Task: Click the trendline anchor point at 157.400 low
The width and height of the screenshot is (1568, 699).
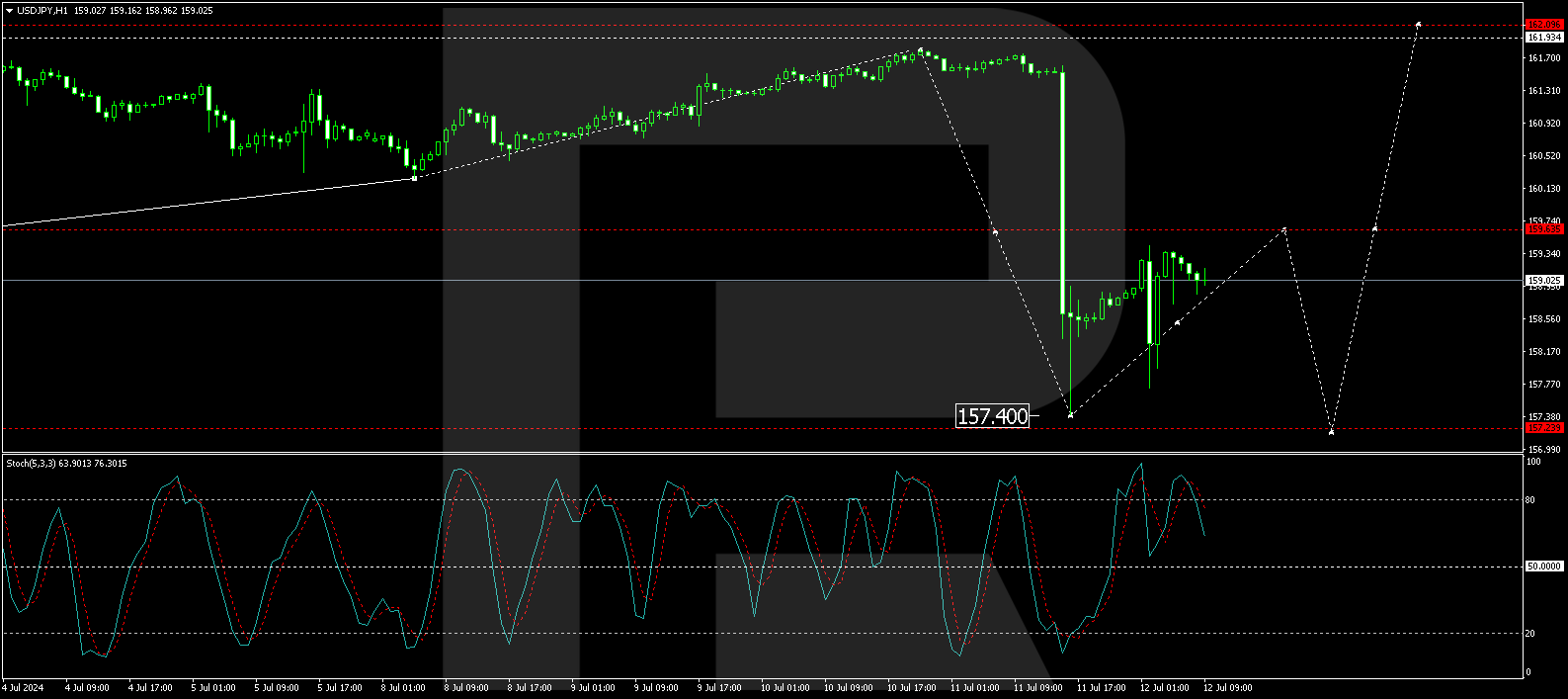Action: 1070,414
